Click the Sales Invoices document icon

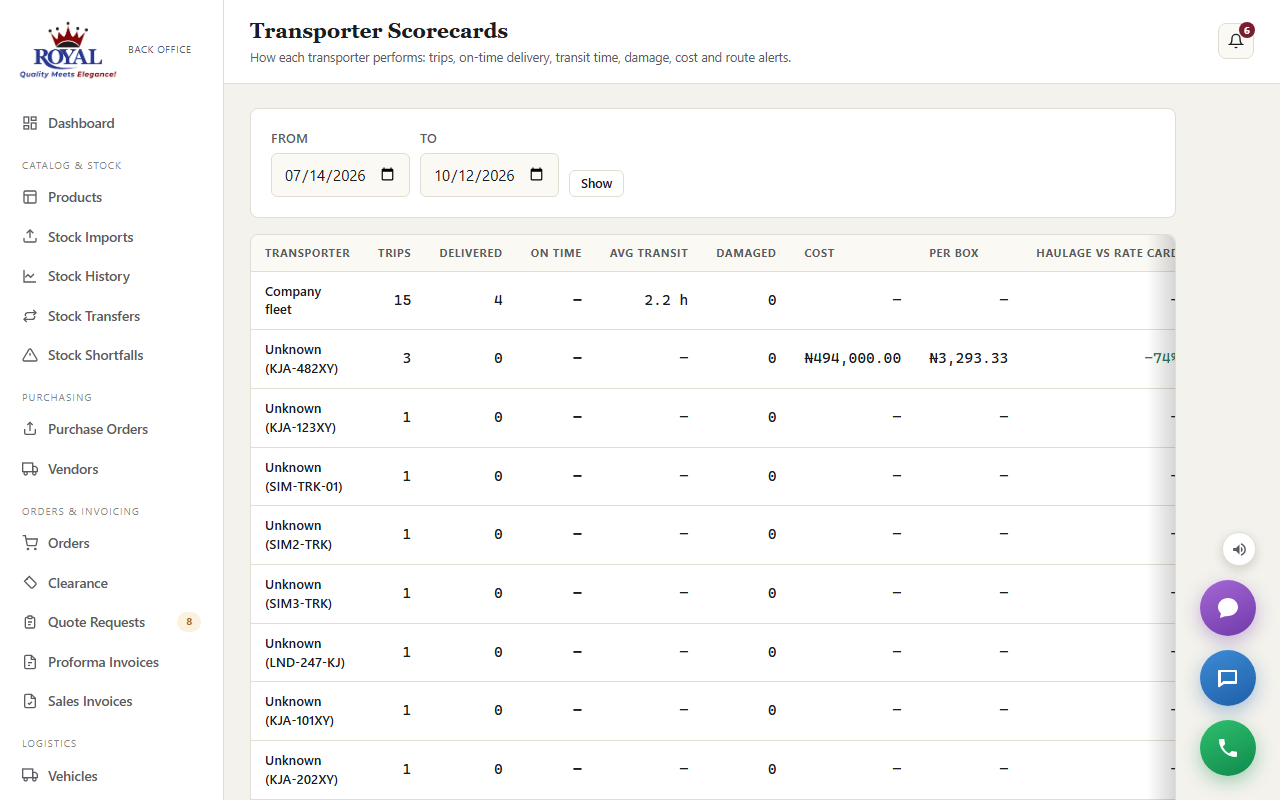30,701
